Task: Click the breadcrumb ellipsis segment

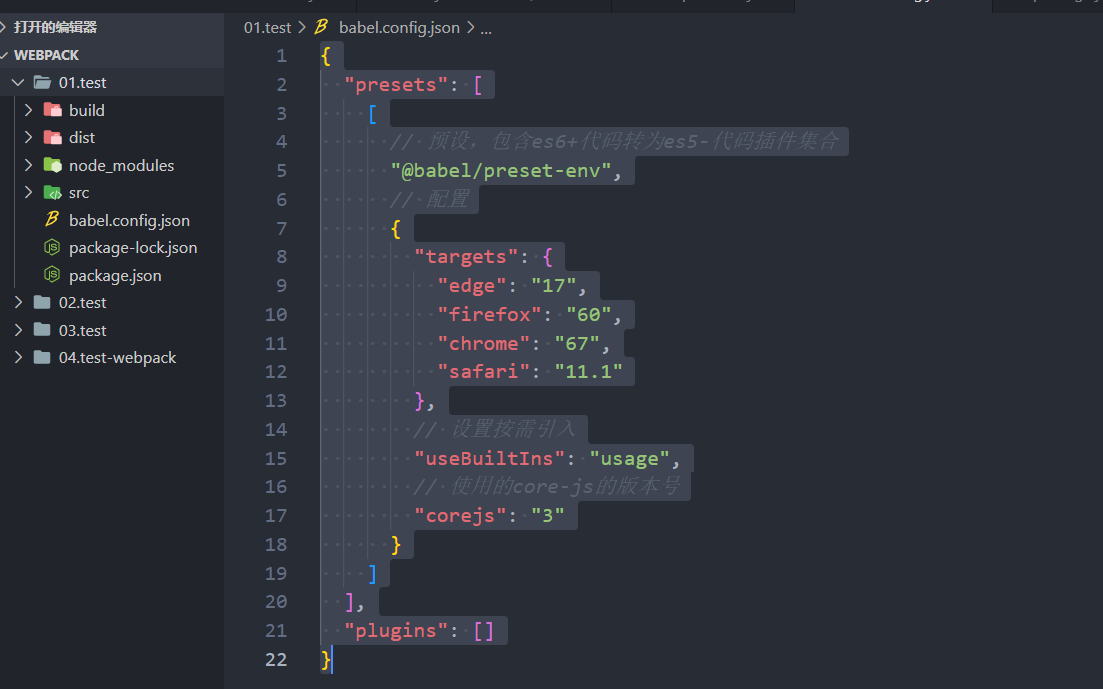Action: tap(486, 28)
